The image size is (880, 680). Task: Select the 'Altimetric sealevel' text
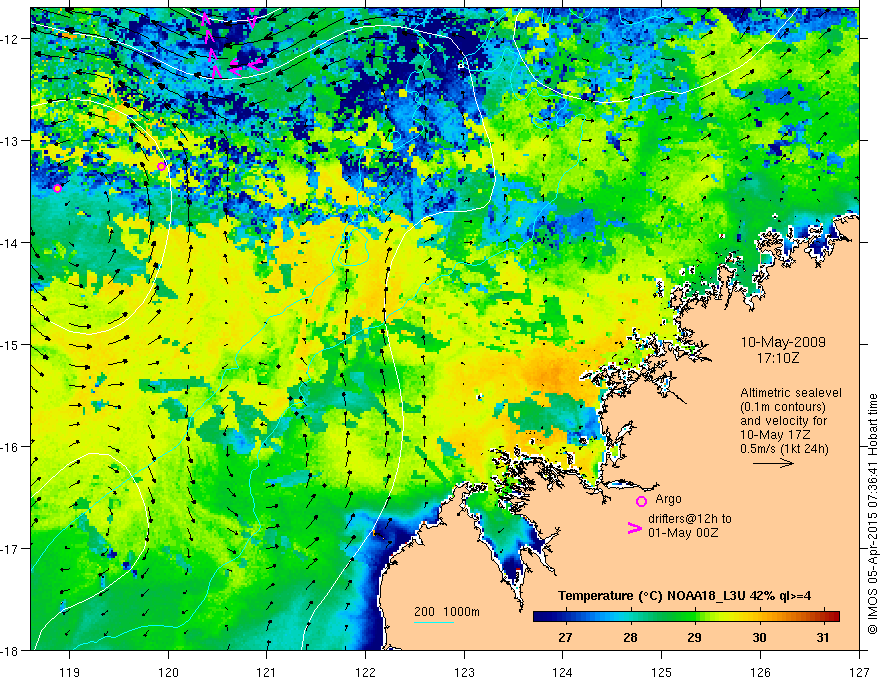tap(791, 393)
